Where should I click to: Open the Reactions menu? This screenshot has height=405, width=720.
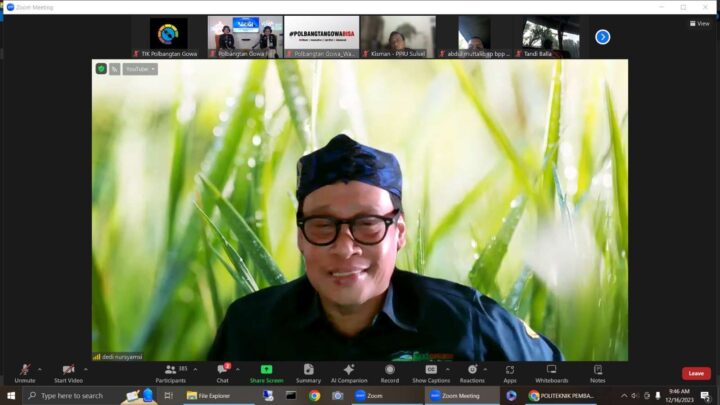472,373
